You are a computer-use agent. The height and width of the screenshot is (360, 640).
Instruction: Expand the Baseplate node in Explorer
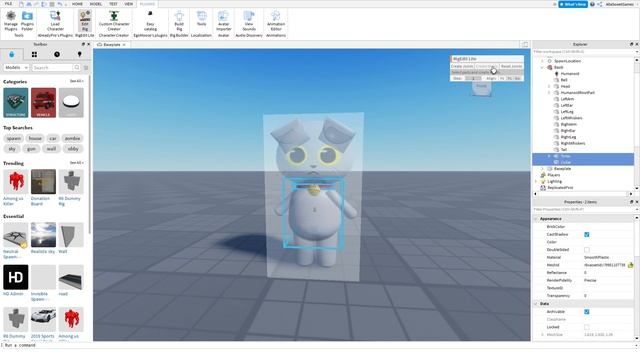(542, 169)
